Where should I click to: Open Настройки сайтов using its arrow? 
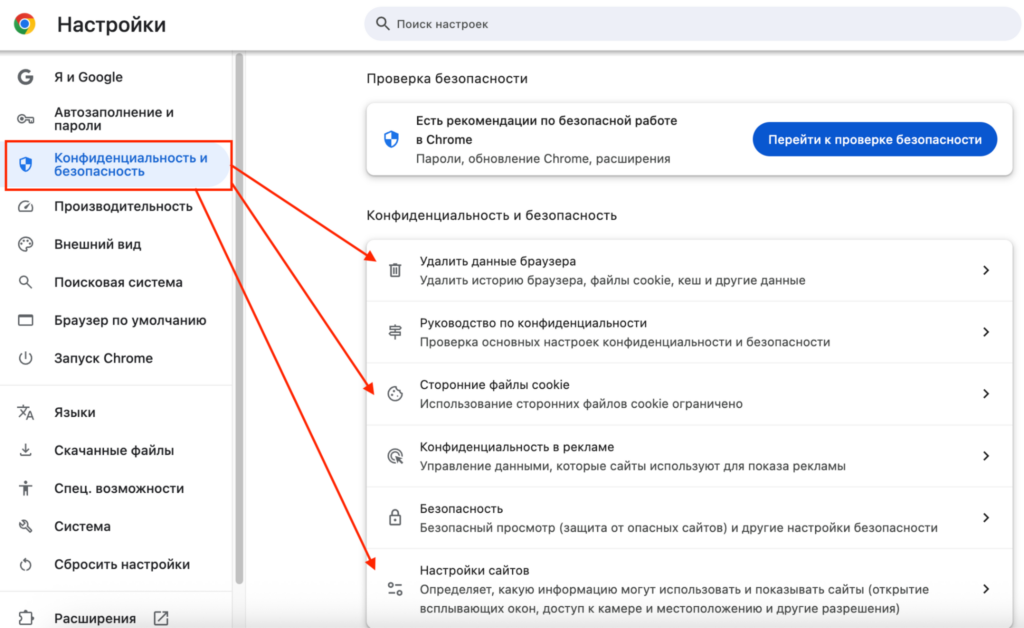985,588
